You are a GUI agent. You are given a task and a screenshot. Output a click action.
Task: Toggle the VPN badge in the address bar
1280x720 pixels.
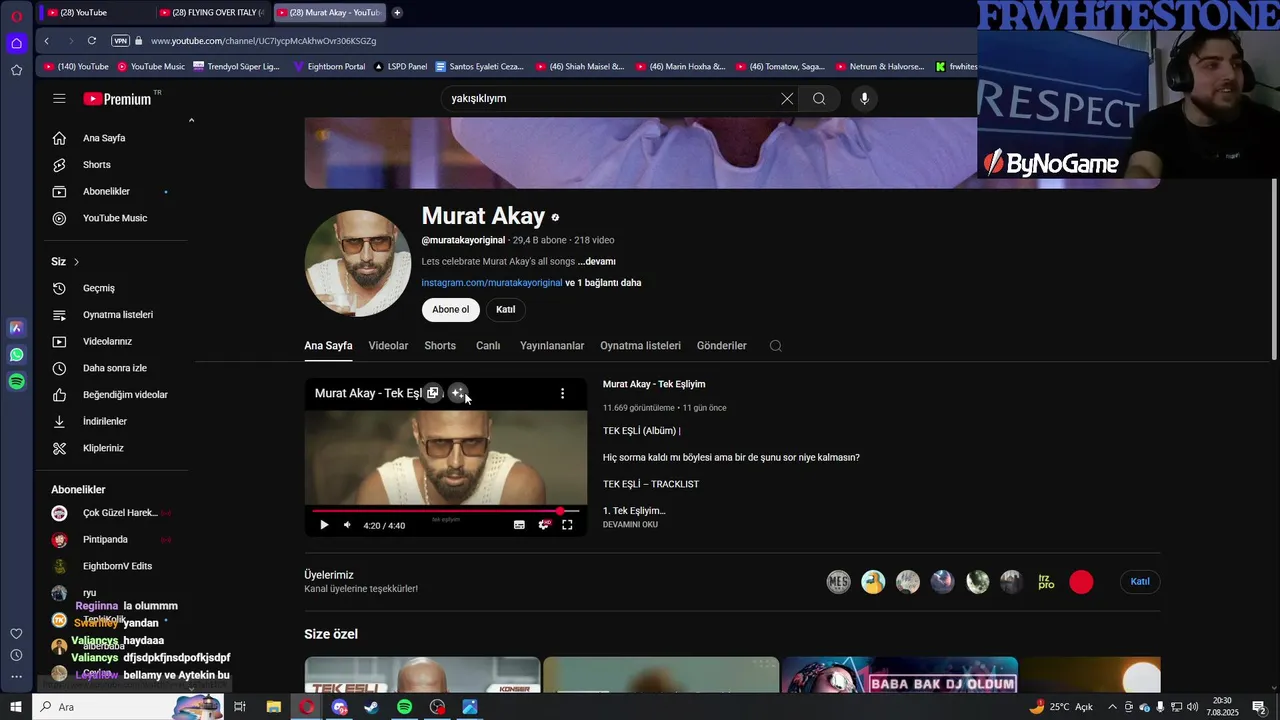pos(120,41)
